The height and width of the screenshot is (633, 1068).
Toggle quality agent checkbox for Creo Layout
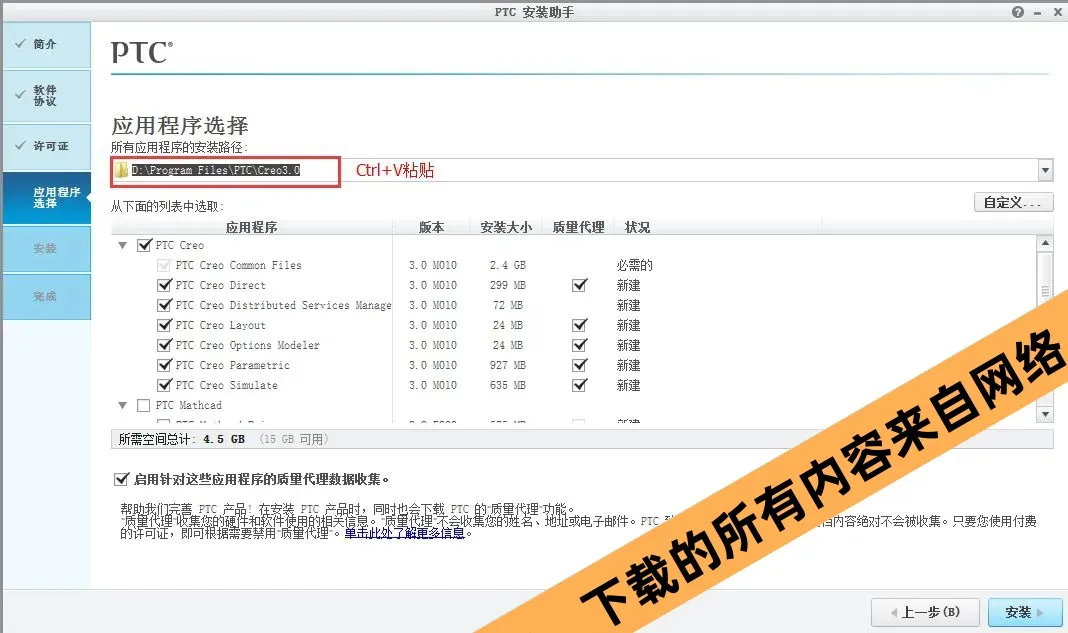click(x=580, y=325)
